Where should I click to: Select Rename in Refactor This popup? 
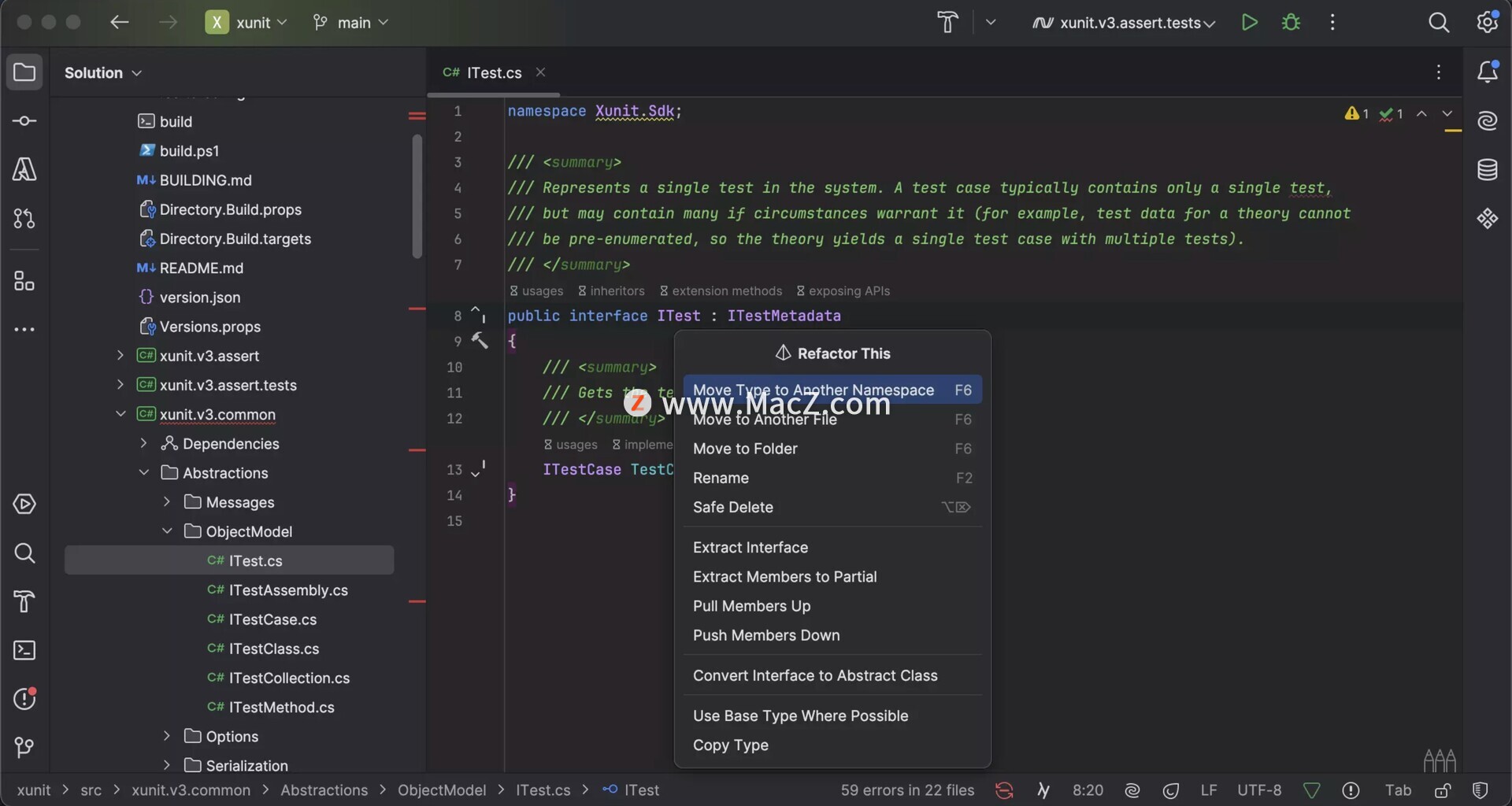[x=720, y=478]
